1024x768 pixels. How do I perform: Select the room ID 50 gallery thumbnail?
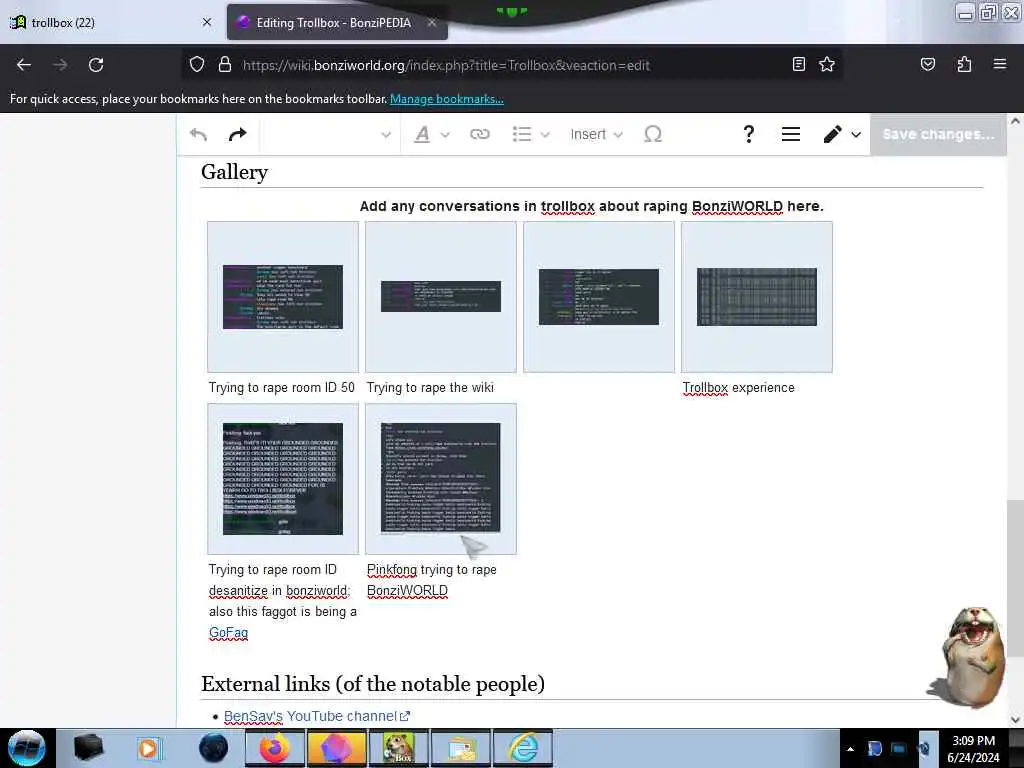point(283,297)
